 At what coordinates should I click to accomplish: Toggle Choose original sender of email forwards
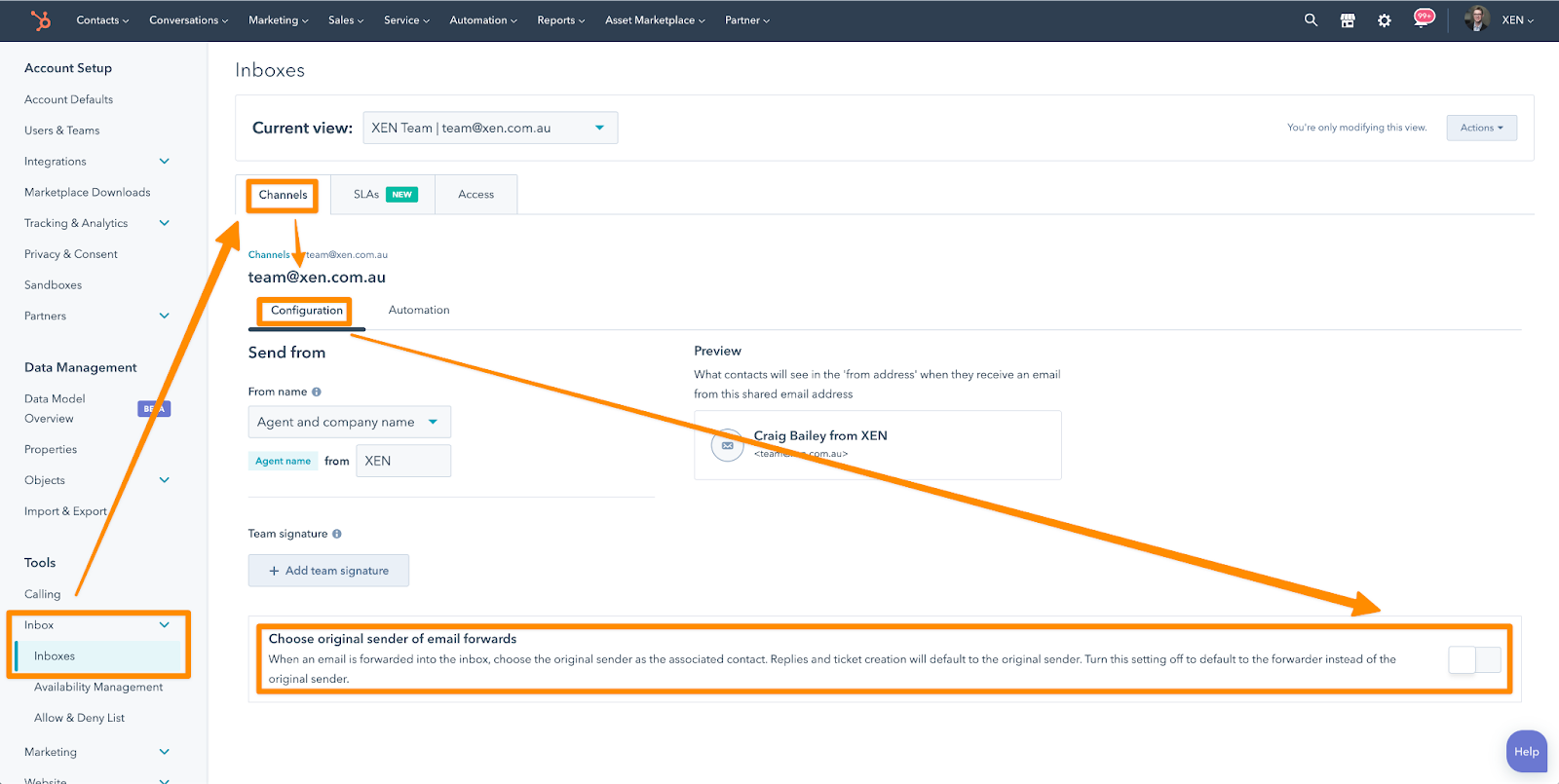(x=1474, y=659)
